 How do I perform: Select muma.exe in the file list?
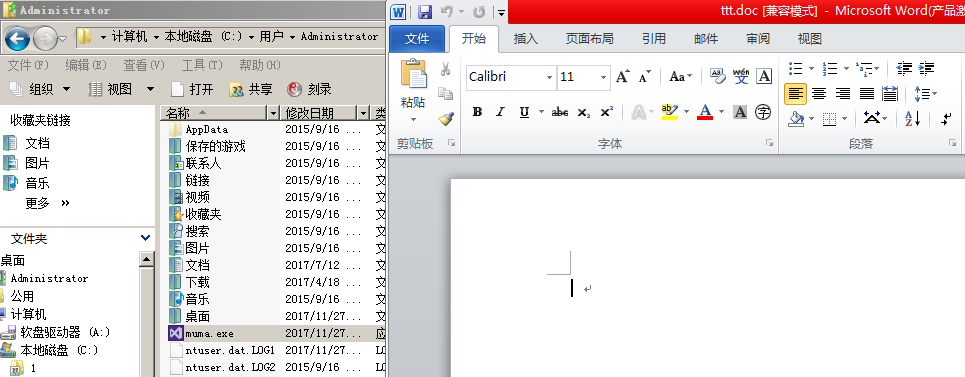[x=209, y=333]
